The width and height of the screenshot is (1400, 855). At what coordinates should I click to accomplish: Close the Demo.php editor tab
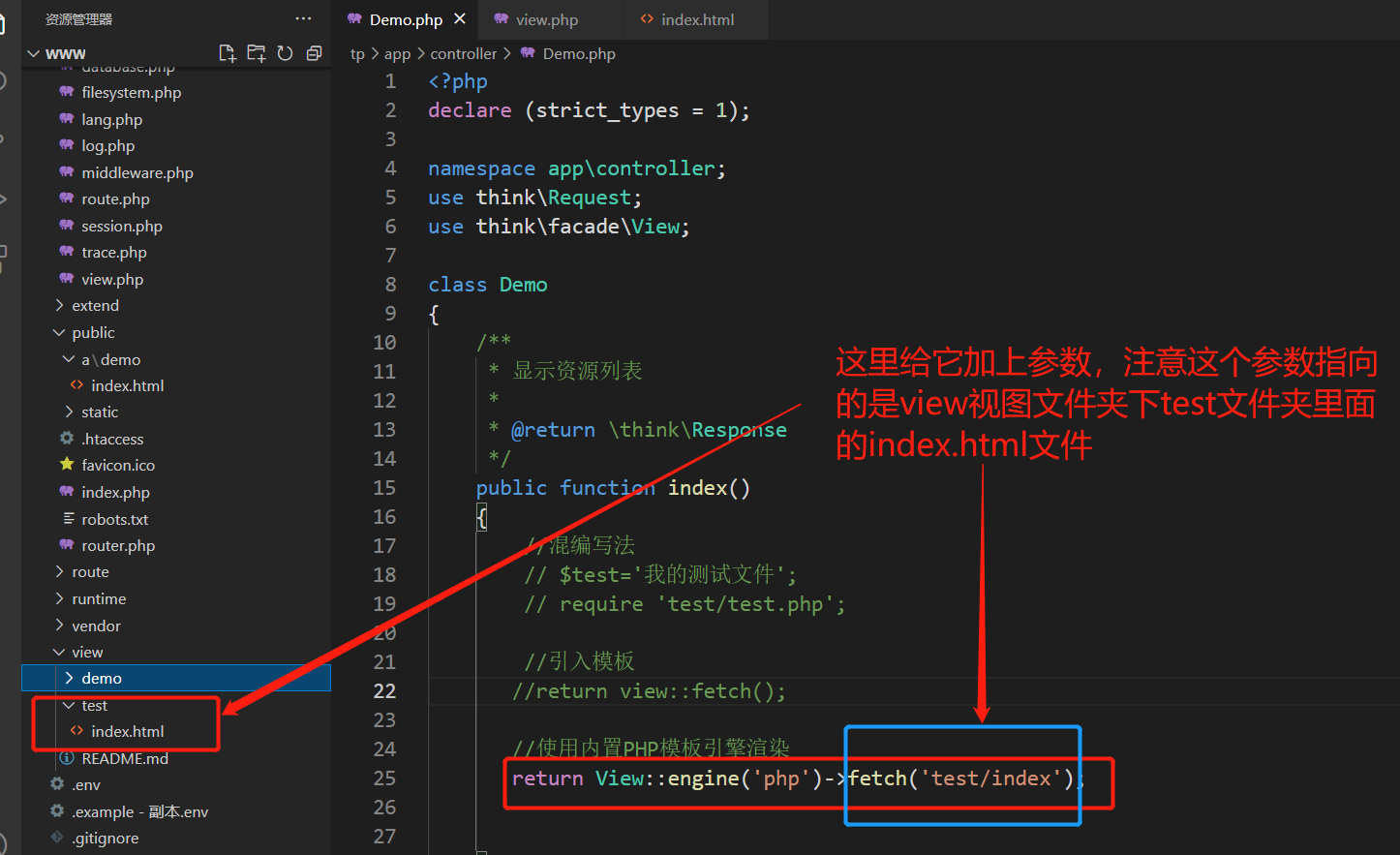tap(460, 18)
